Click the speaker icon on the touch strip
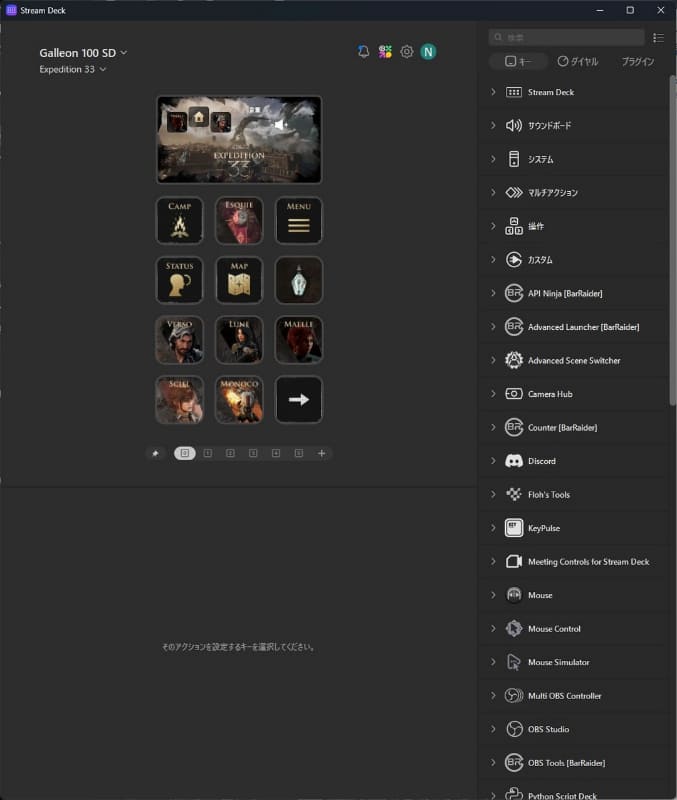Image resolution: width=677 pixels, height=800 pixels. (x=280, y=124)
